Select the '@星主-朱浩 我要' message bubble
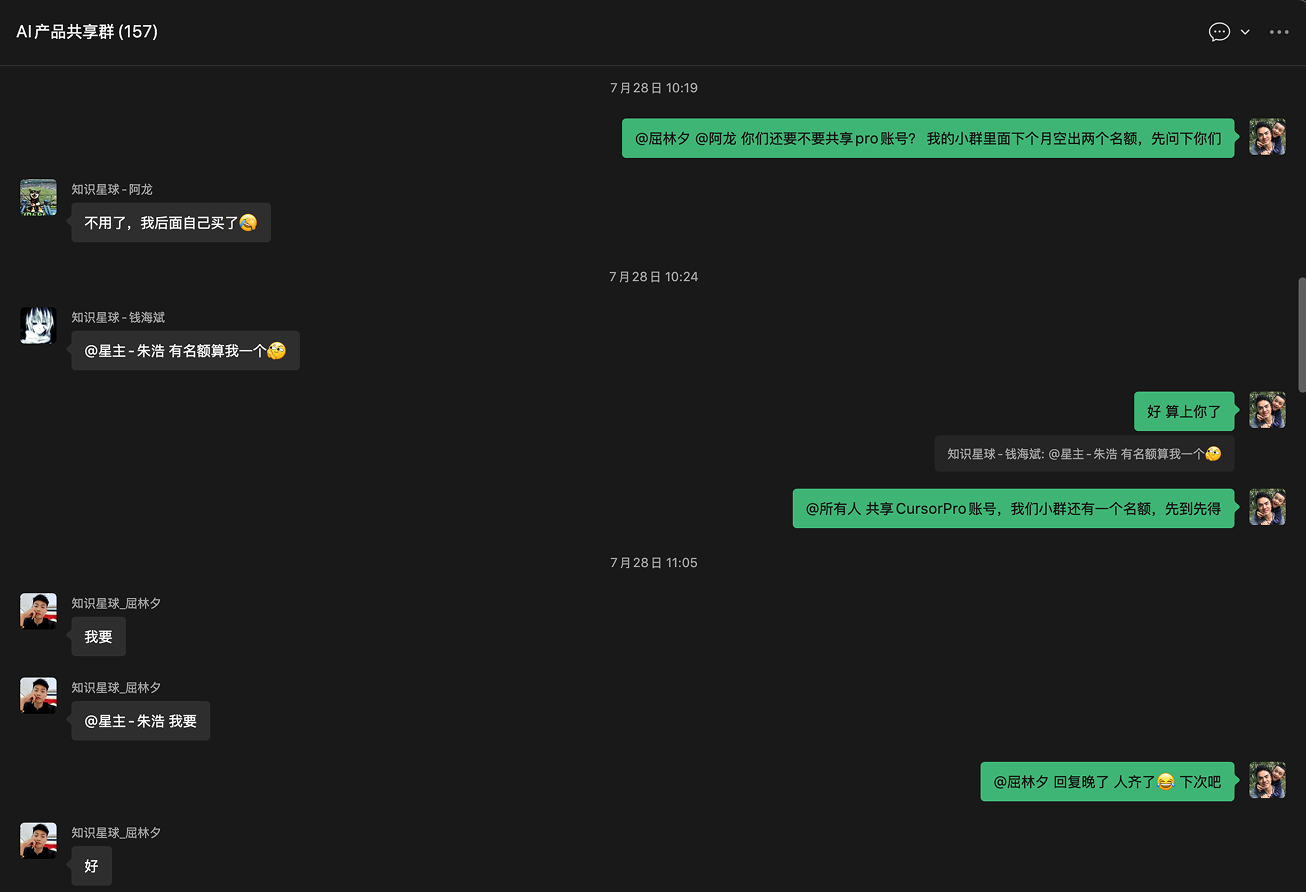This screenshot has width=1306, height=892. 140,721
